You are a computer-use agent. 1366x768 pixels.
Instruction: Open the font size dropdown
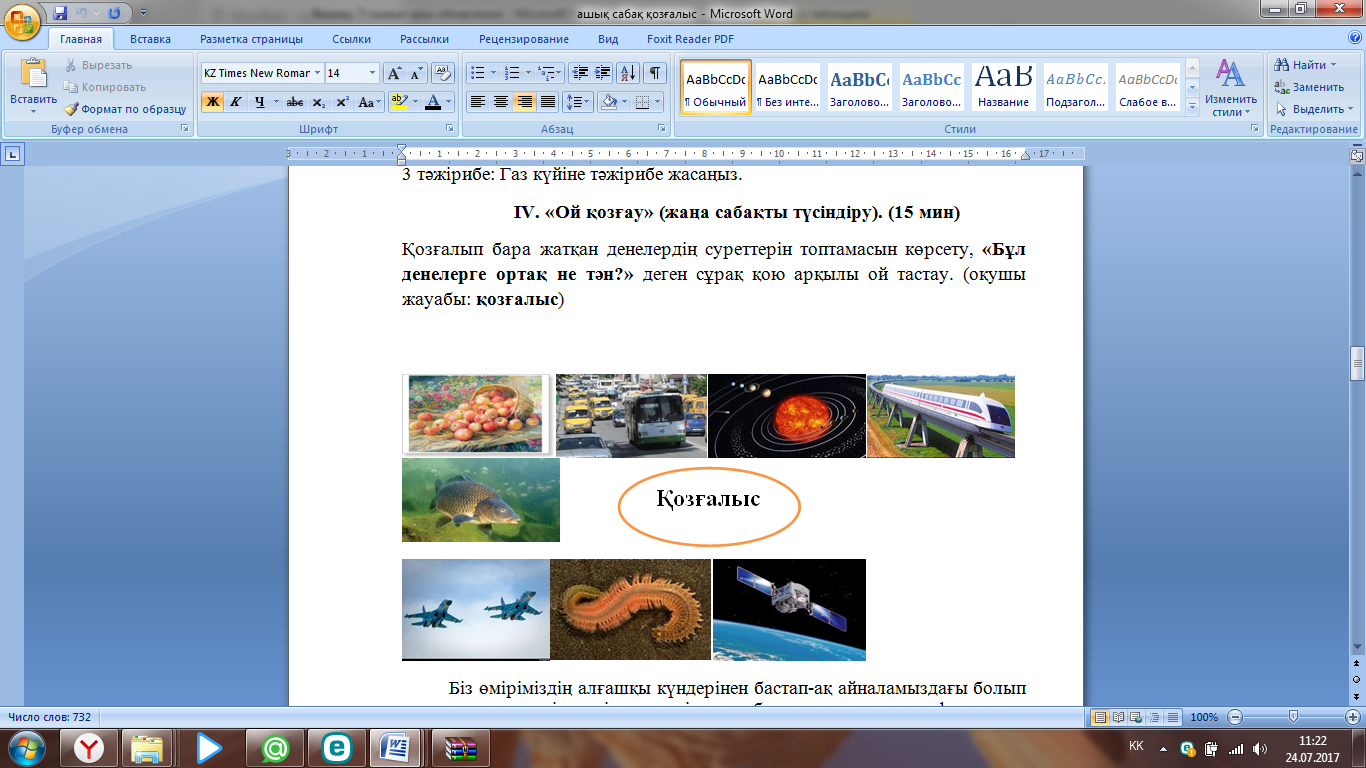coord(373,73)
